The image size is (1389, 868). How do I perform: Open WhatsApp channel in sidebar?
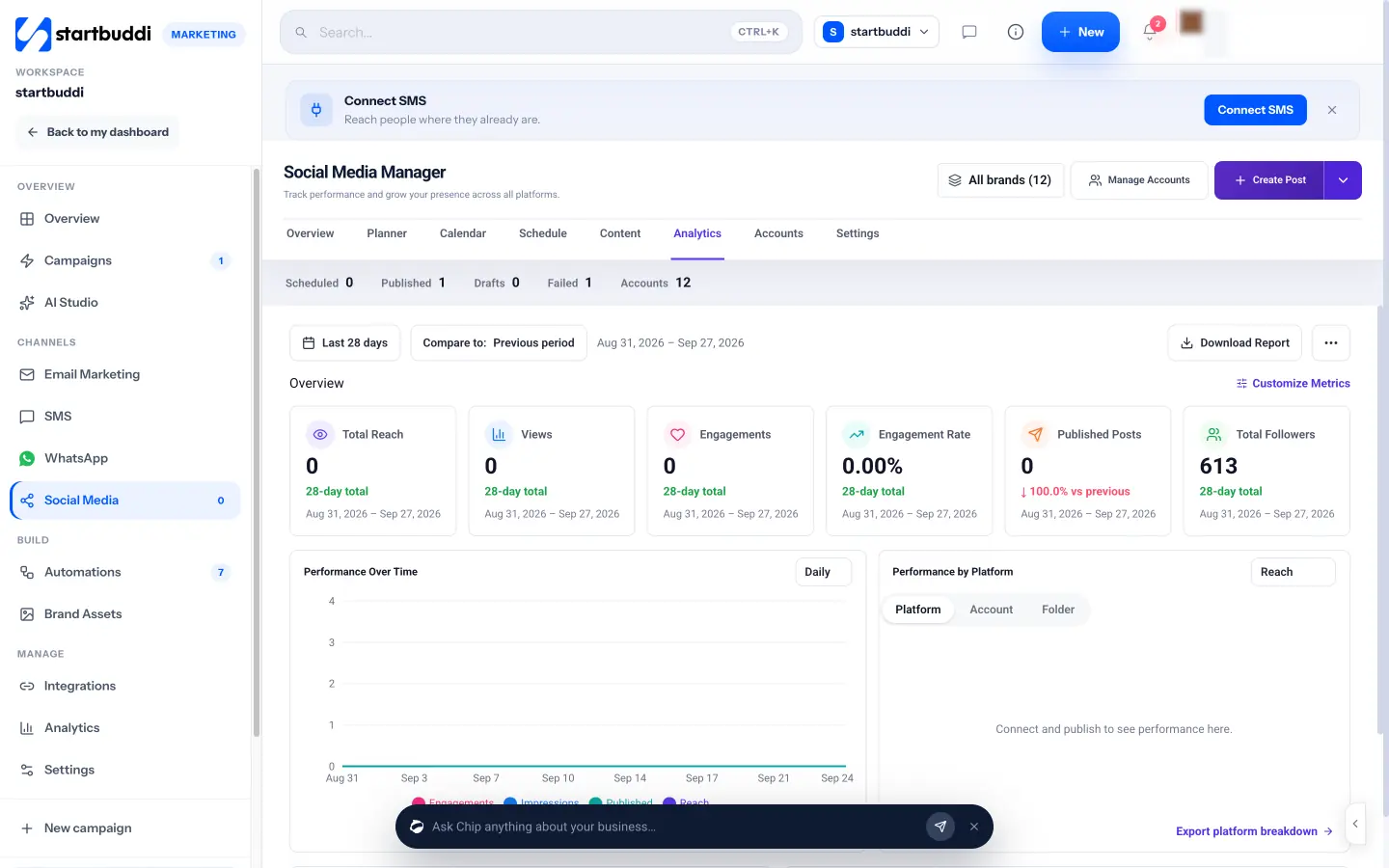coord(125,458)
